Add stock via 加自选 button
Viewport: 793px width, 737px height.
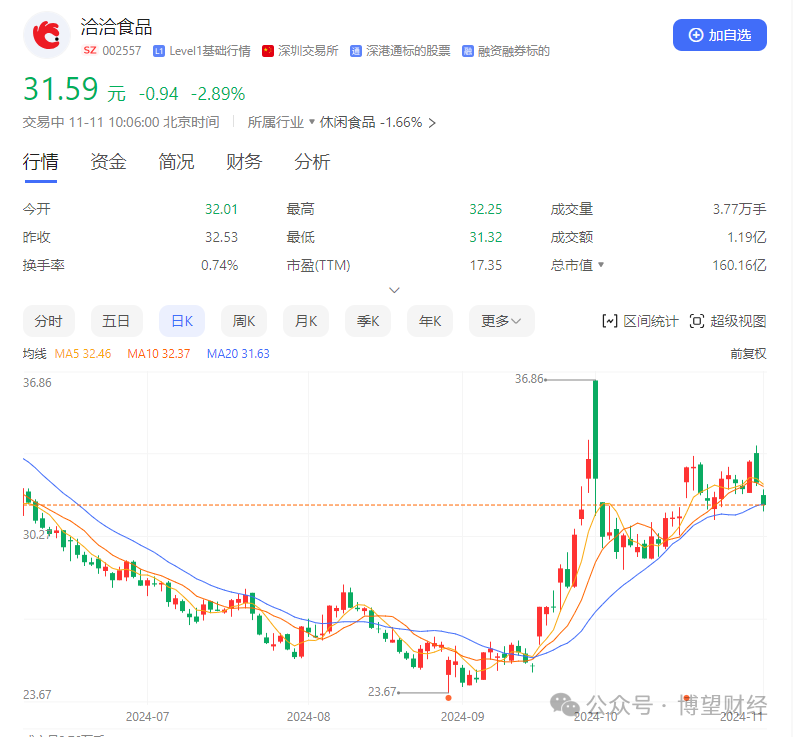(x=719, y=35)
